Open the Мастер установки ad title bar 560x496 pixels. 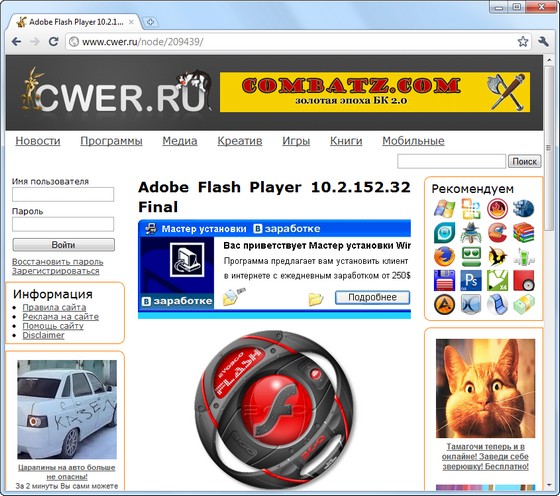pos(274,229)
